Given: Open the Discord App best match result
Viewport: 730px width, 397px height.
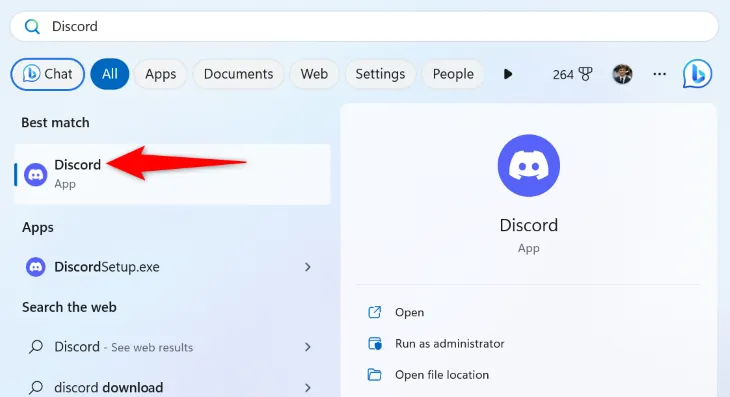Looking at the screenshot, I should [x=172, y=174].
